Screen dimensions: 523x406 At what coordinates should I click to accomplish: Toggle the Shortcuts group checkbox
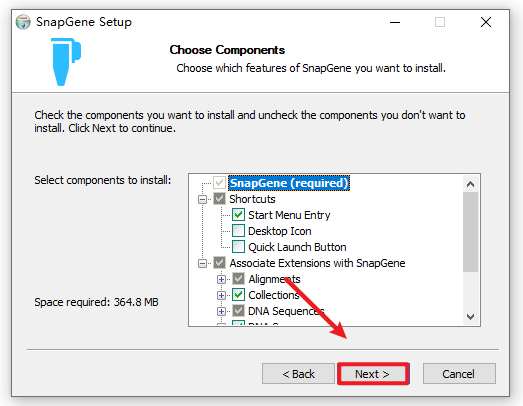pyautogui.click(x=219, y=199)
